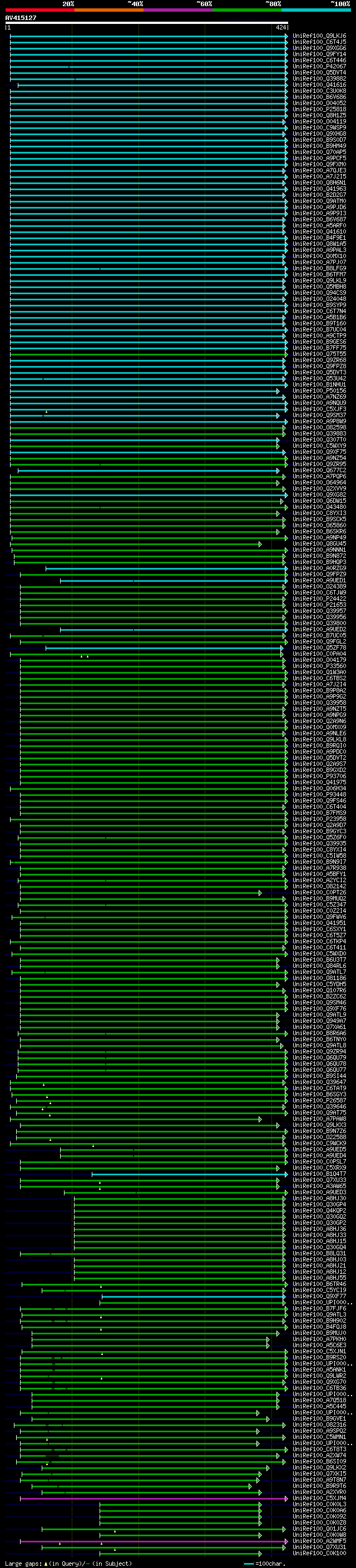
Task: Select the UniRef100_A8HJ30 label
Action: pos(319,1198)
